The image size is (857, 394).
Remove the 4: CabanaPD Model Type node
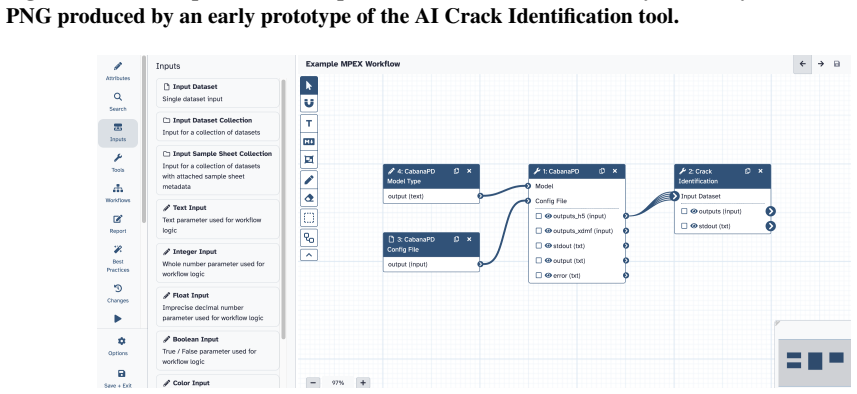[469, 171]
